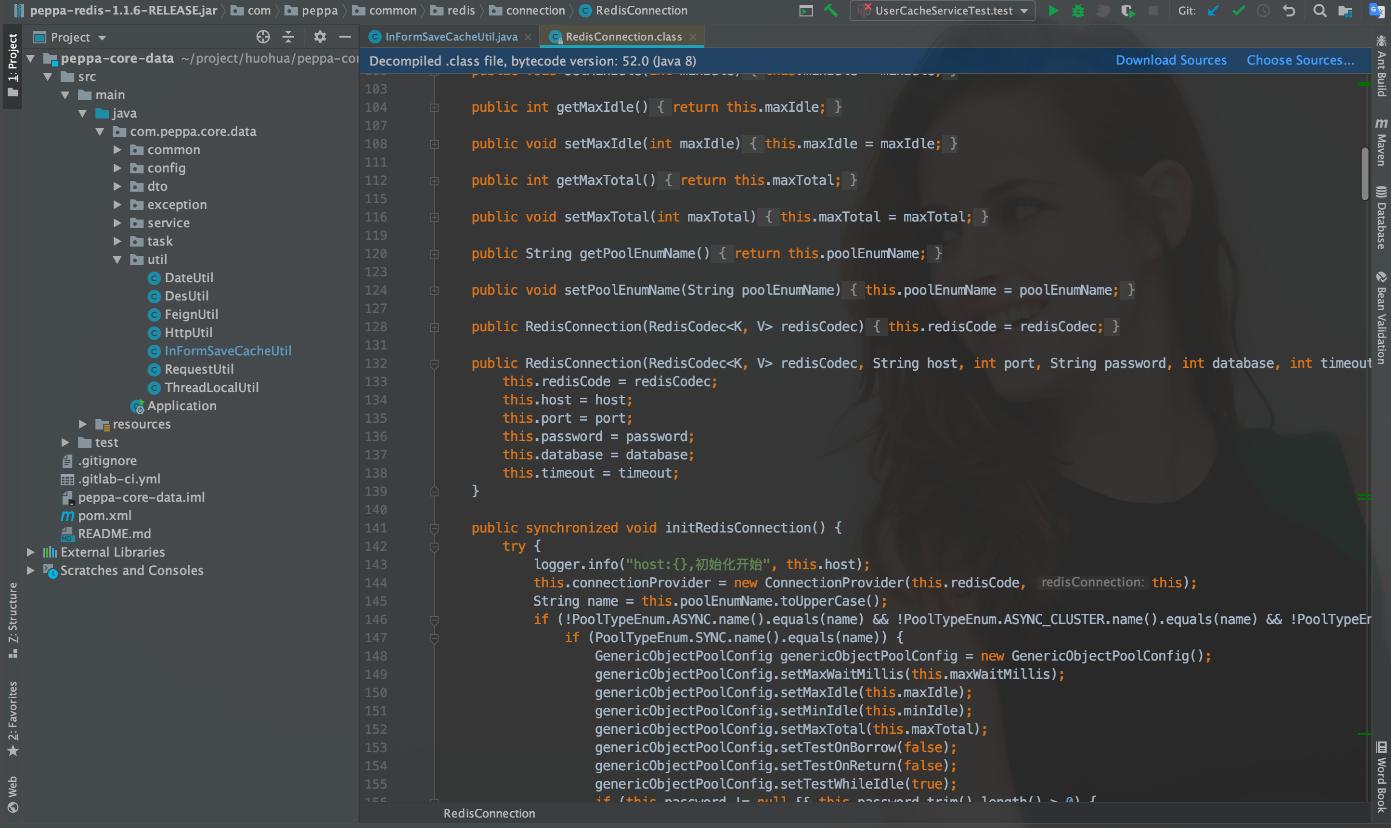The height and width of the screenshot is (828, 1391).
Task: Select the RedisConnection.class editor tab
Action: click(x=622, y=37)
